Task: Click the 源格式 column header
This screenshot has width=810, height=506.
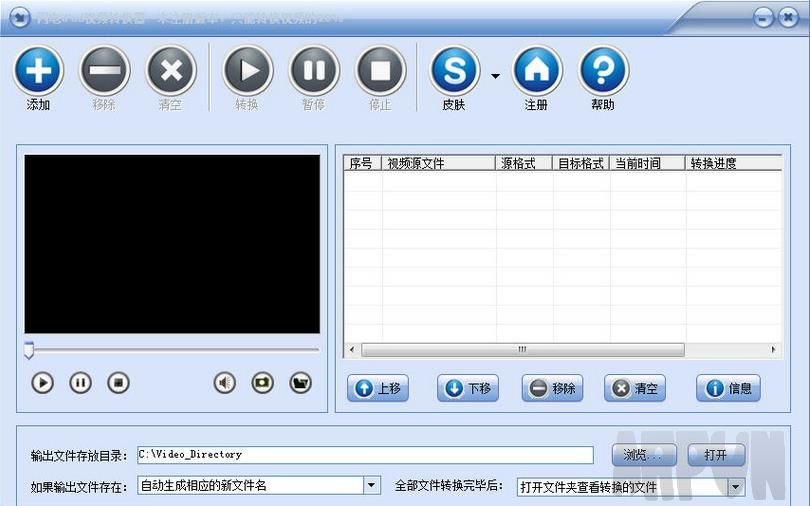Action: coord(524,163)
